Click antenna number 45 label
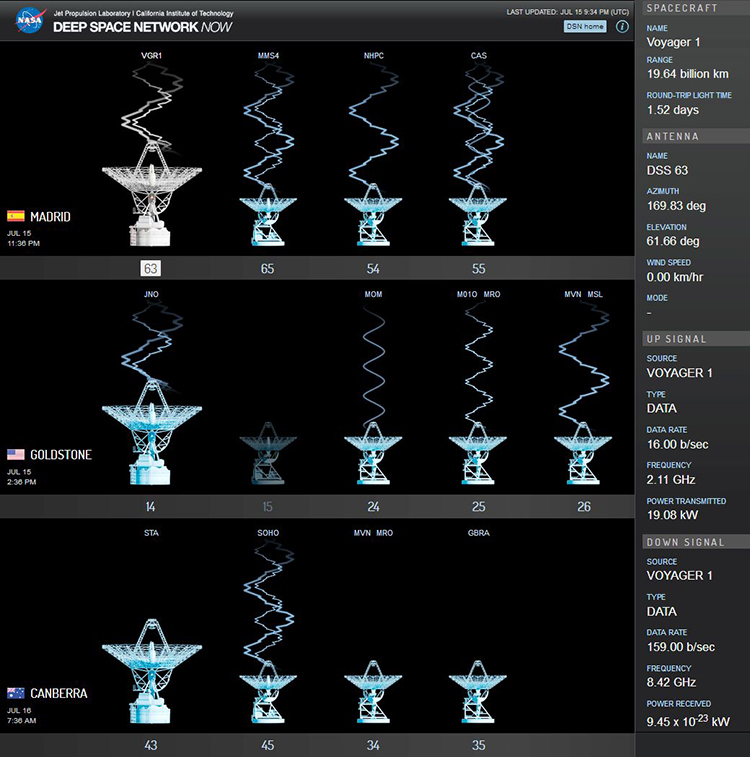 pyautogui.click(x=267, y=745)
